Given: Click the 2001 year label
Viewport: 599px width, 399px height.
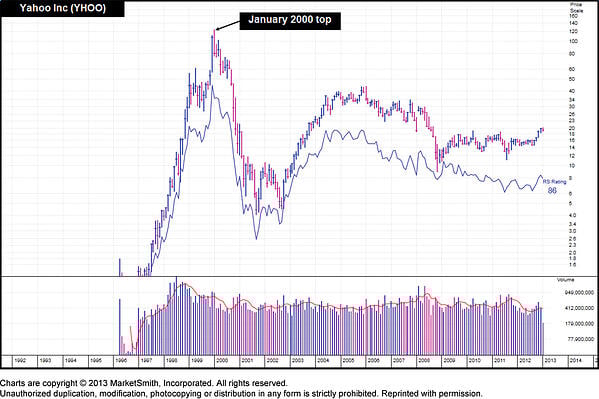Looking at the screenshot, I should 247,361.
